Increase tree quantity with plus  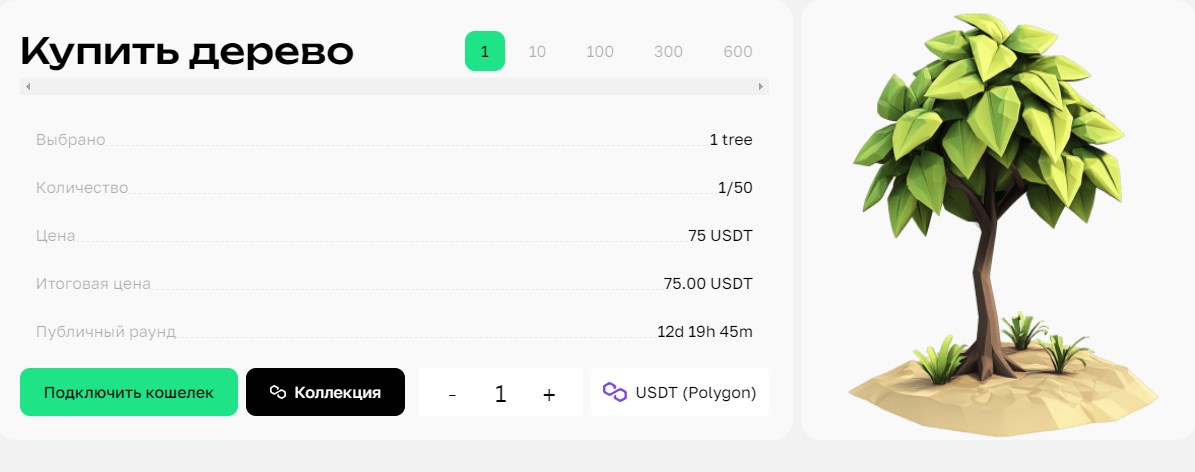pos(549,394)
